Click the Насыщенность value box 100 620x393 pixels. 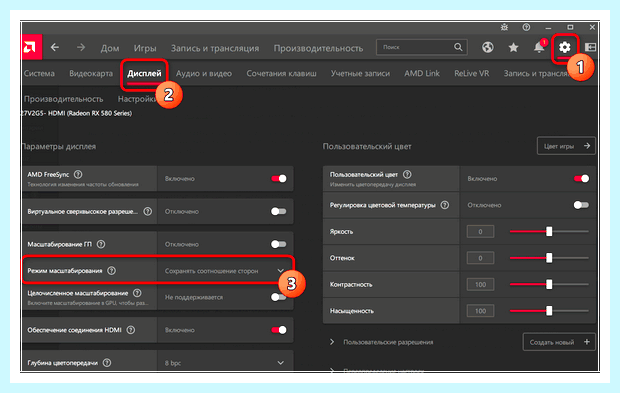tap(480, 311)
